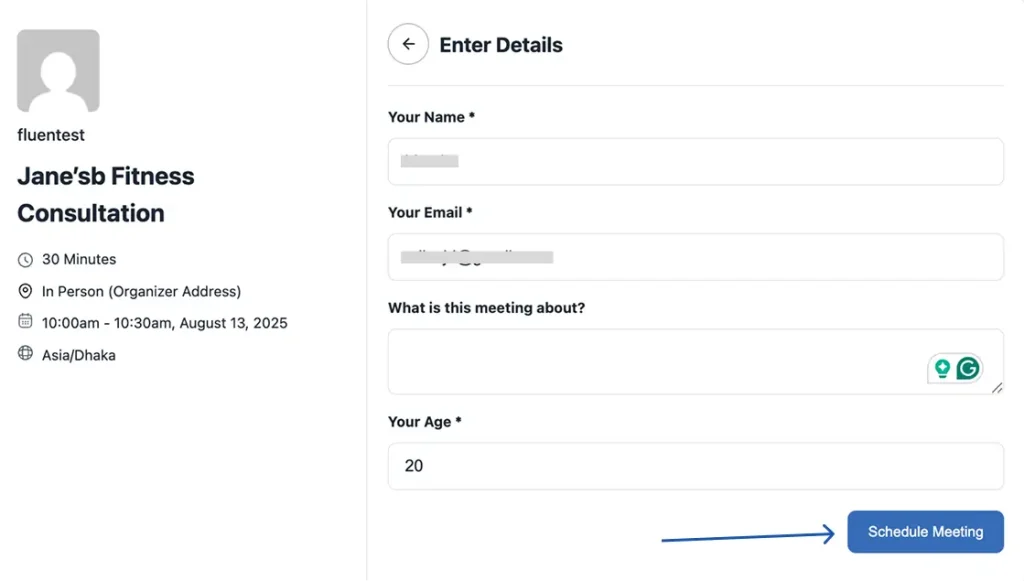Viewport: 1024px width, 581px height.
Task: Open Grammarly suggestions via the lightbulb icon
Action: (941, 369)
